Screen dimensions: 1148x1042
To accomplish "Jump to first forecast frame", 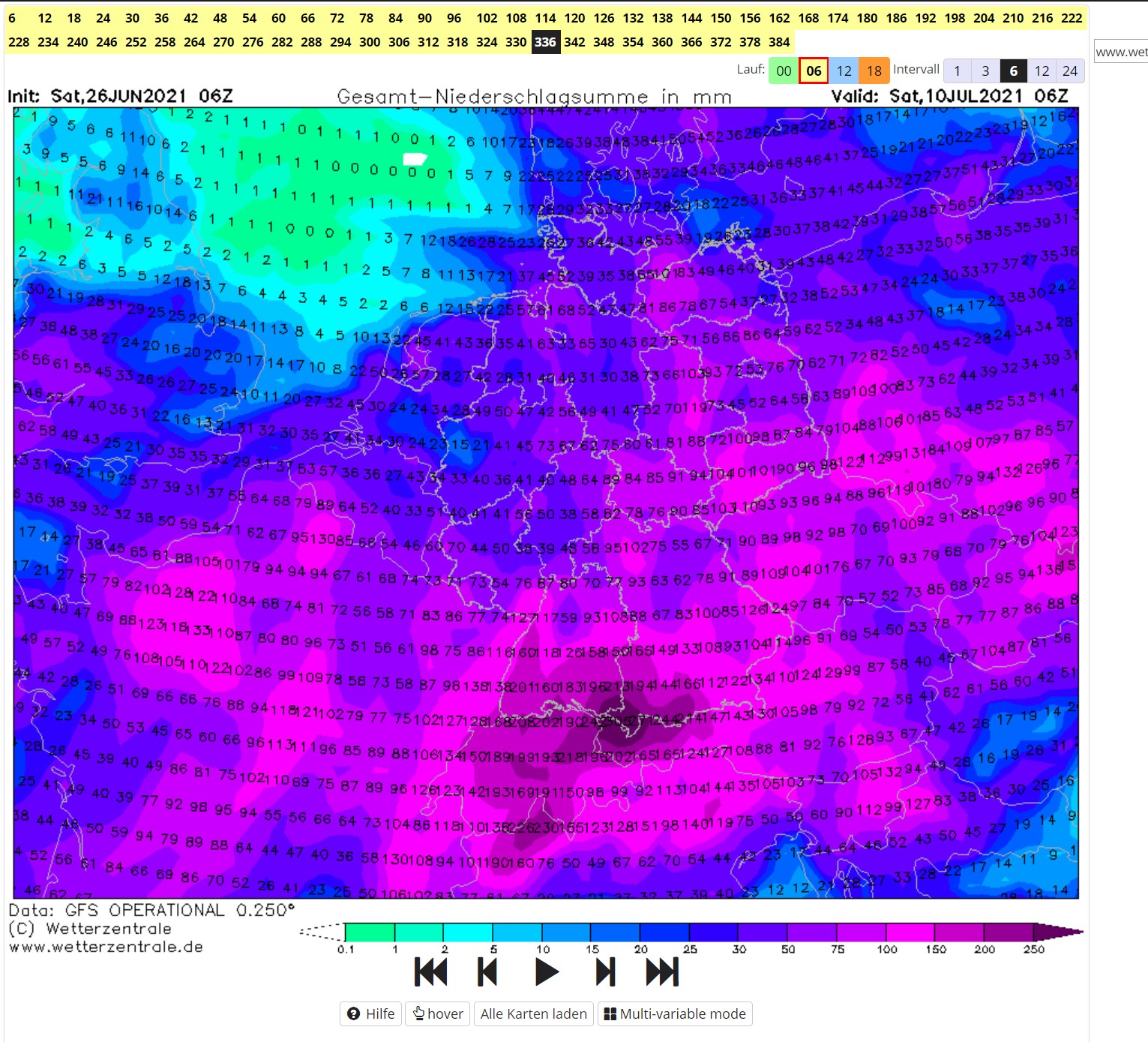I will click(430, 972).
